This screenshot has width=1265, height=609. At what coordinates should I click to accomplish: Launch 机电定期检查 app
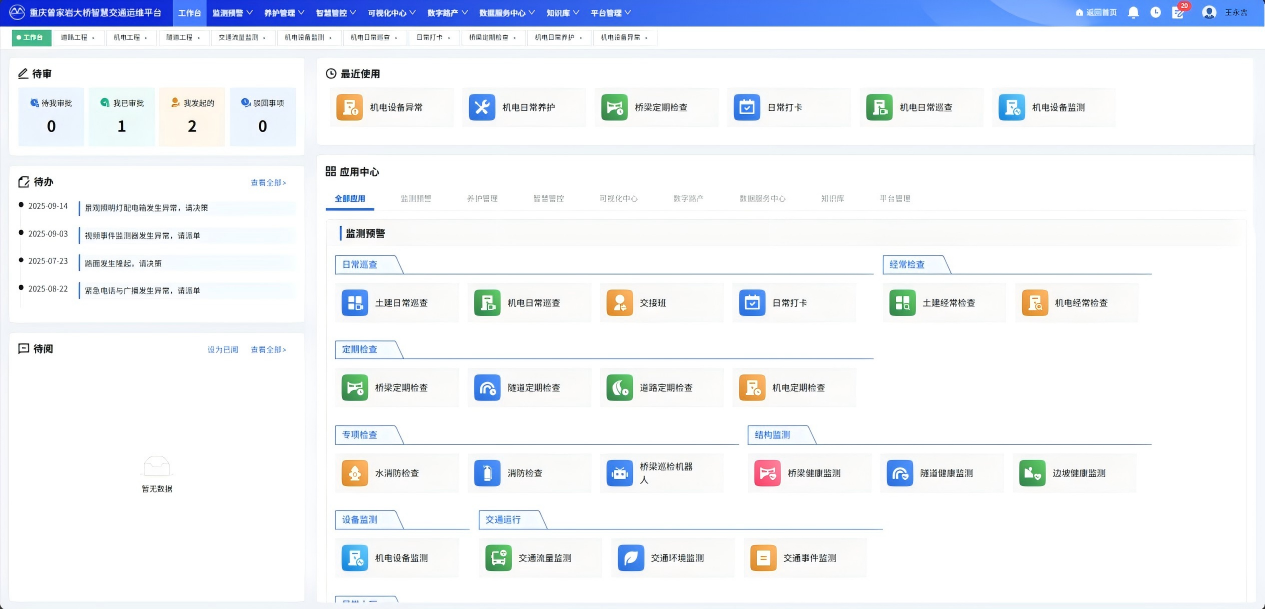[794, 387]
